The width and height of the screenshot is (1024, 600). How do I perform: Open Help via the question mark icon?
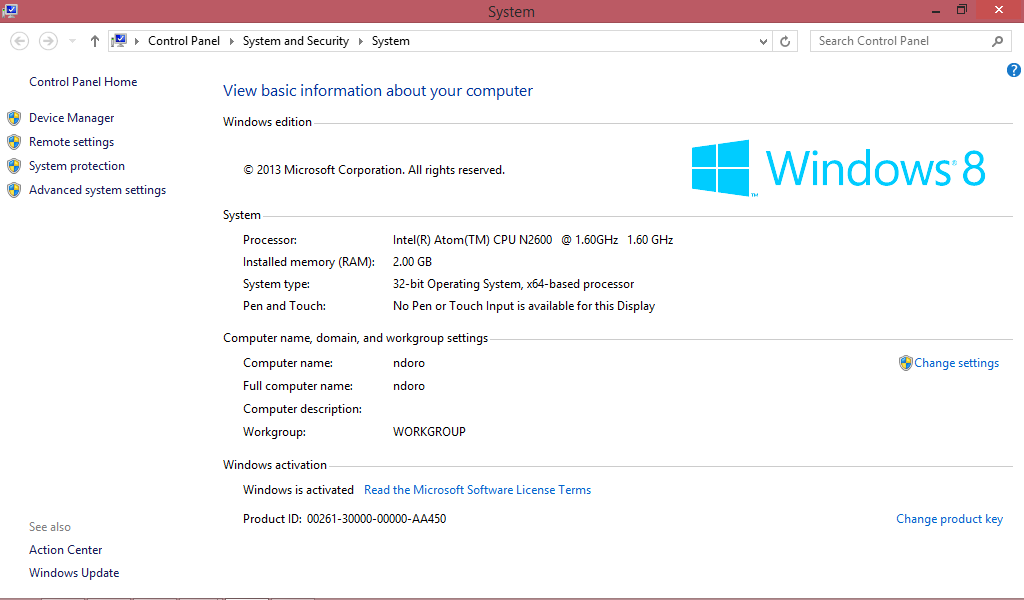[1013, 70]
